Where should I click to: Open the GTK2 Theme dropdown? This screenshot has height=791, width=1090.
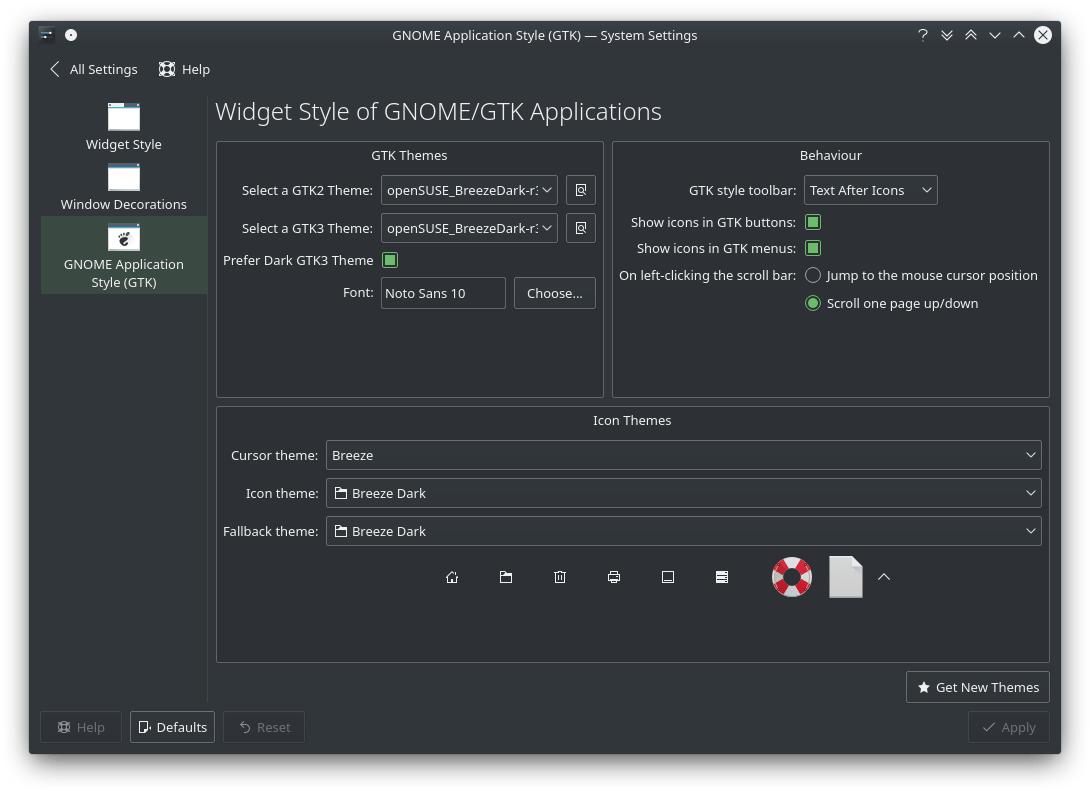[x=469, y=190]
